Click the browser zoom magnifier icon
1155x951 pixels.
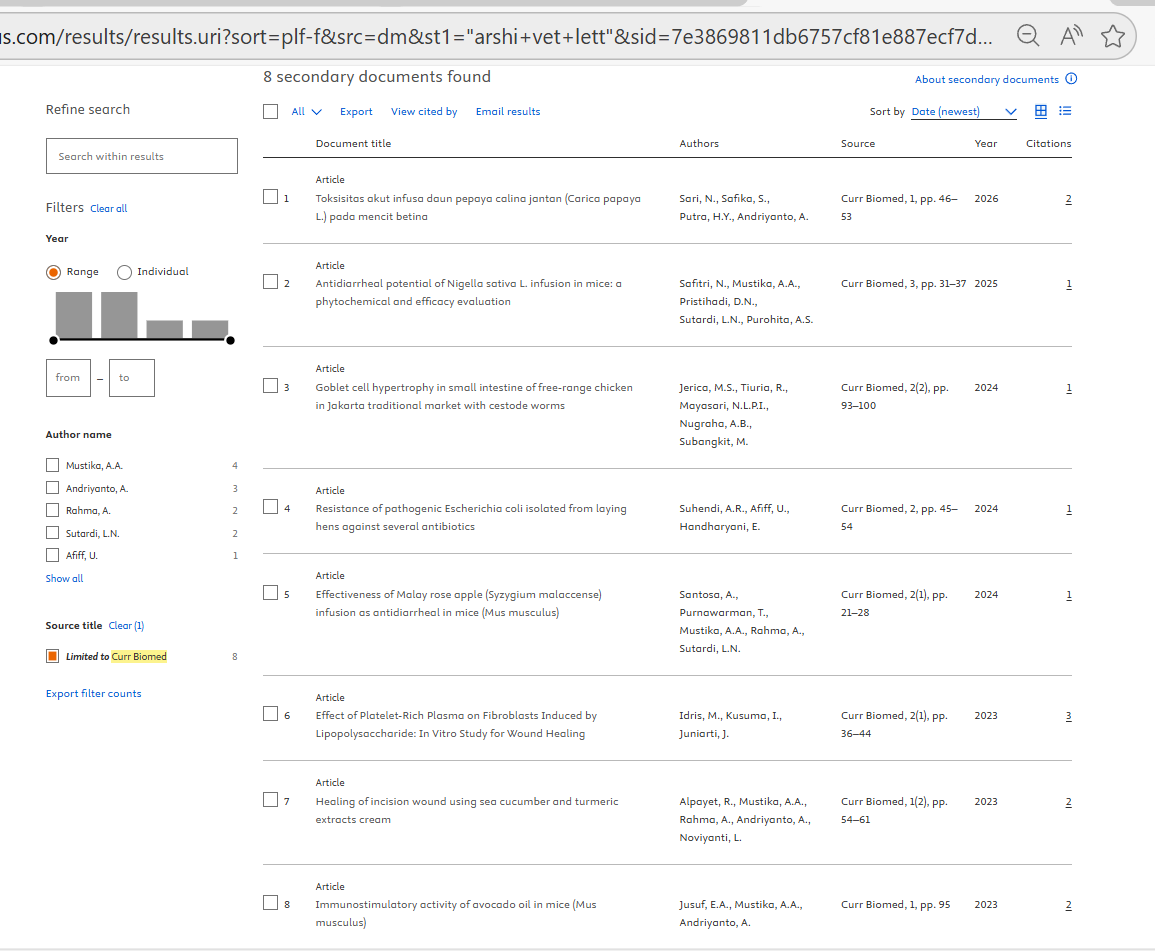[x=1027, y=36]
